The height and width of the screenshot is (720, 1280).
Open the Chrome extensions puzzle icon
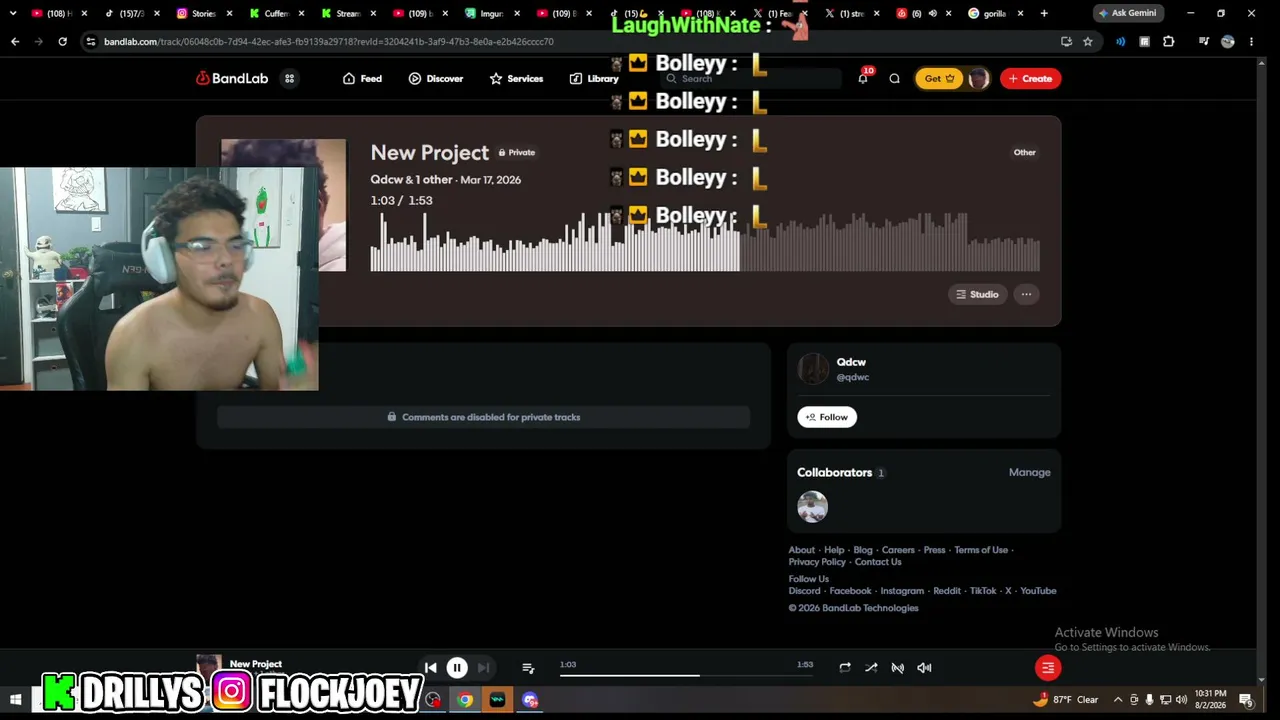click(x=1168, y=41)
